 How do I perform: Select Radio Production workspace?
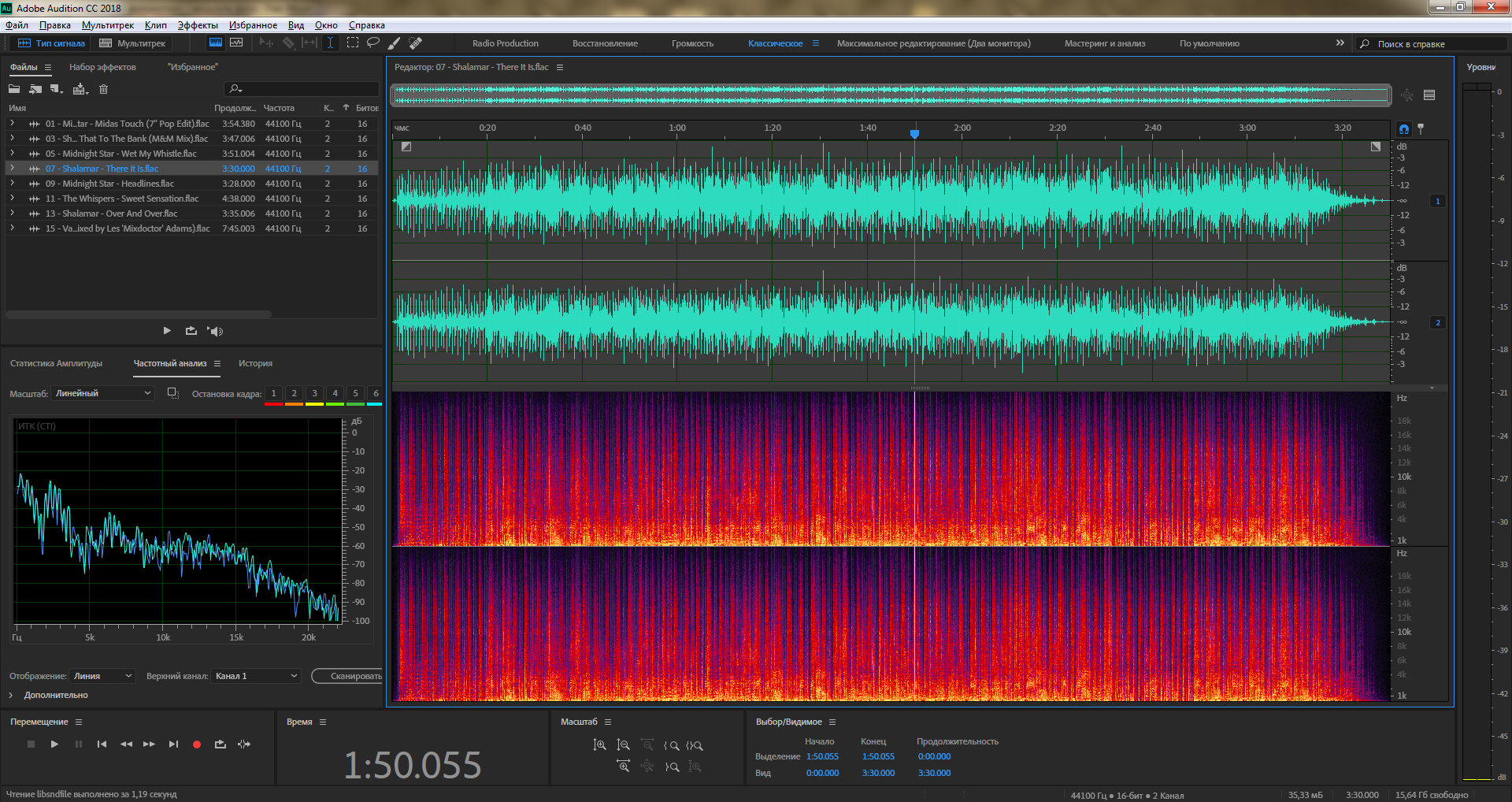point(506,43)
